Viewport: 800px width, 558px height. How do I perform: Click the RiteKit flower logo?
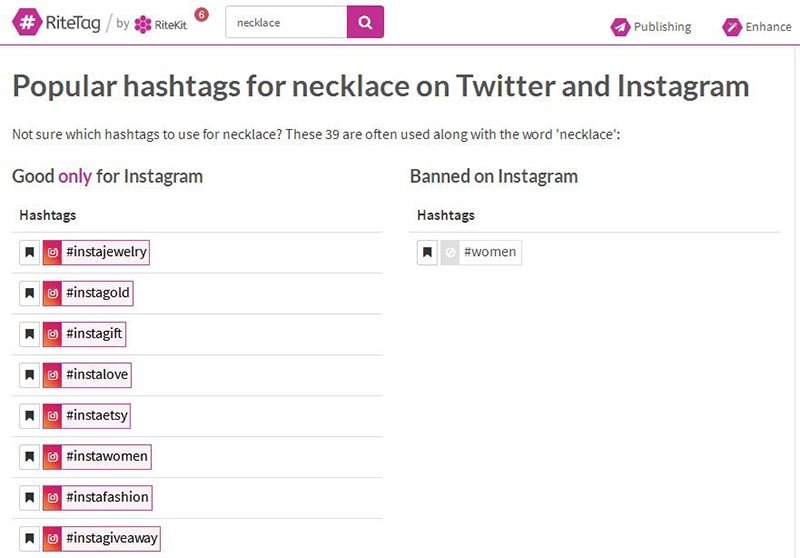[x=143, y=24]
